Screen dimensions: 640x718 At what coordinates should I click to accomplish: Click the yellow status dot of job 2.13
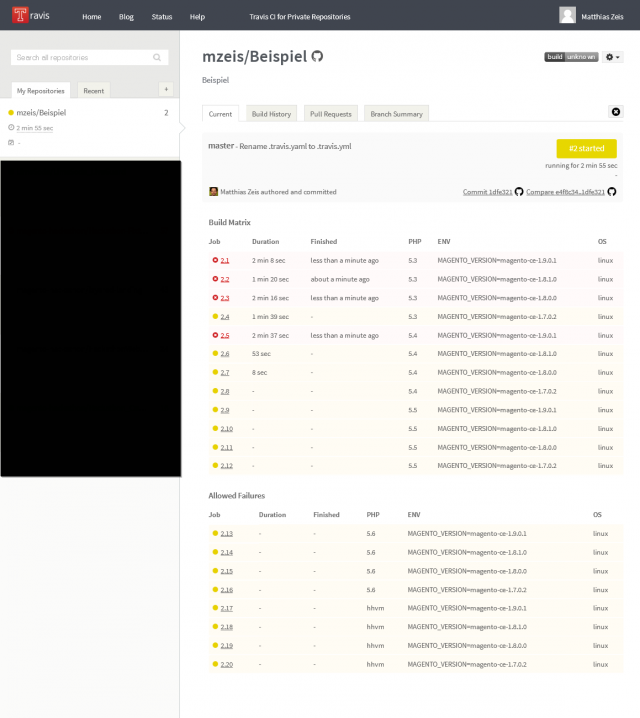pos(215,533)
